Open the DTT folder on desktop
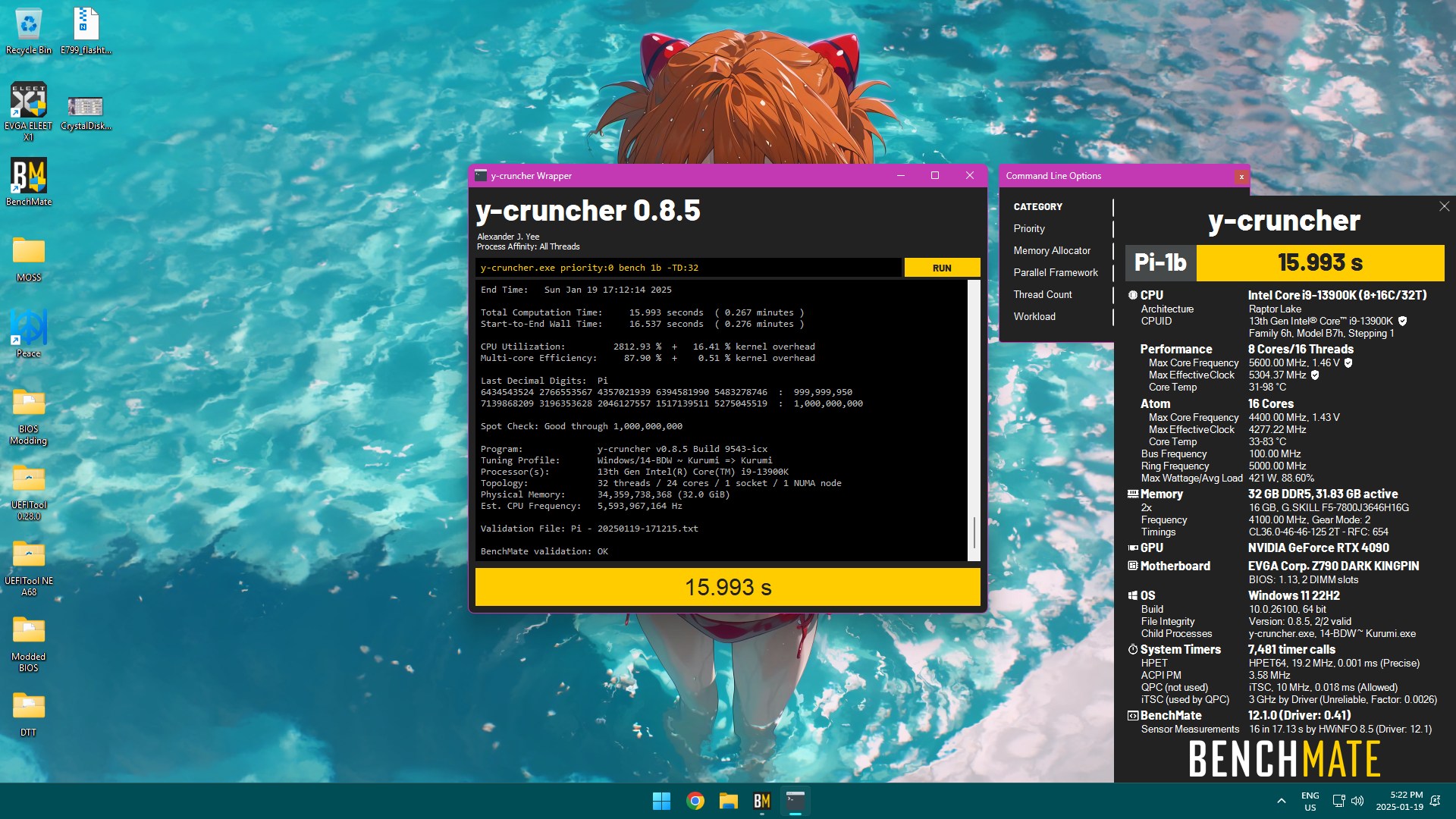Viewport: 1456px width, 819px height. point(29,714)
